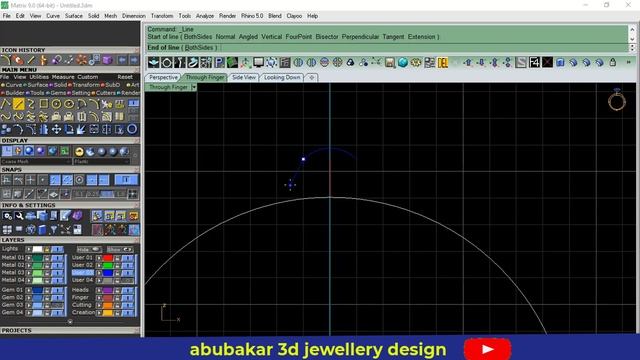Switch to the Perspective viewport tab
640x360 pixels.
click(x=163, y=77)
